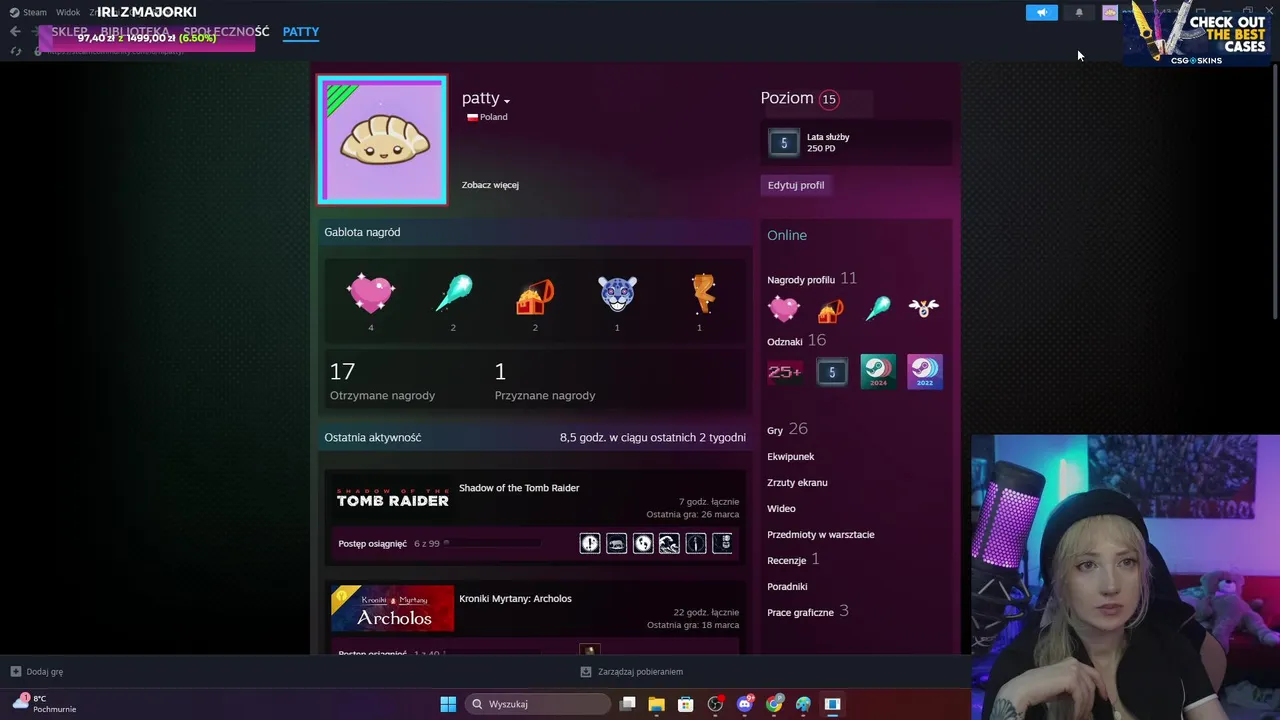1280x720 pixels.
Task: Open Discord from the taskbar
Action: point(745,704)
